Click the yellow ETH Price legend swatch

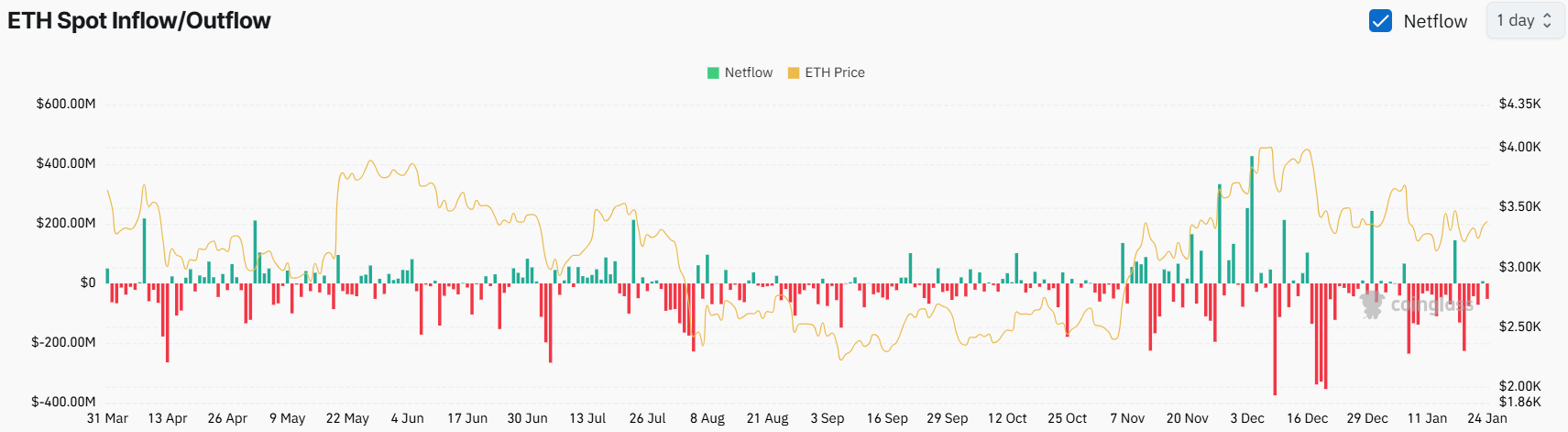coord(794,72)
